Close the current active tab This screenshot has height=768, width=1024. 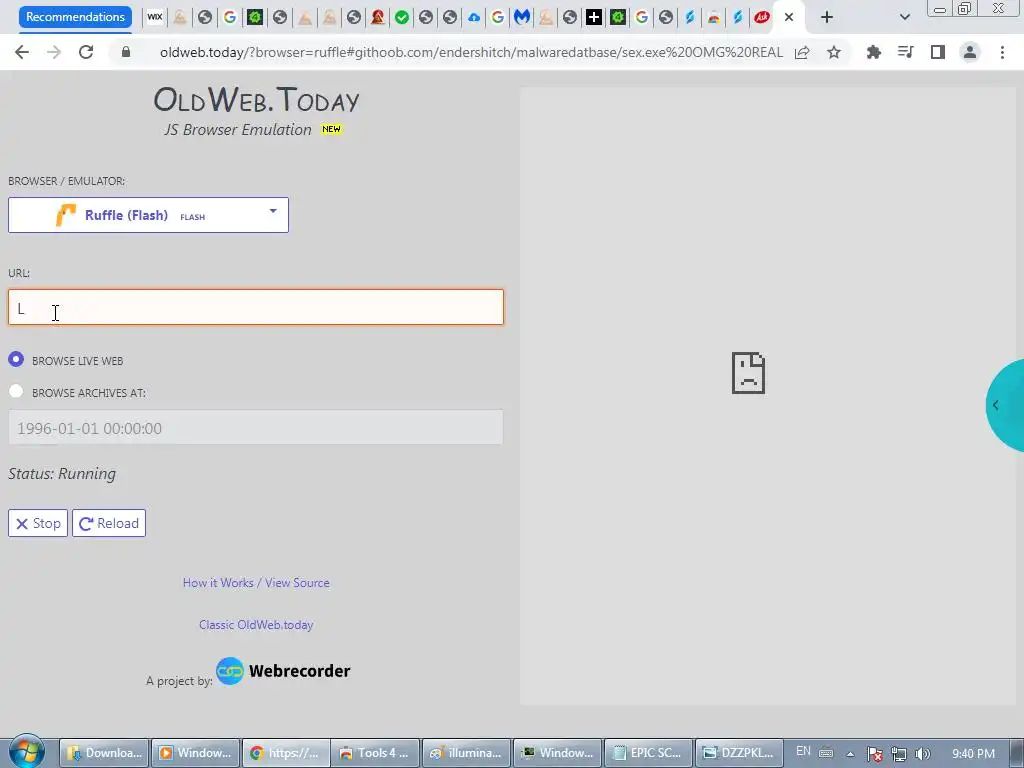pyautogui.click(x=789, y=17)
